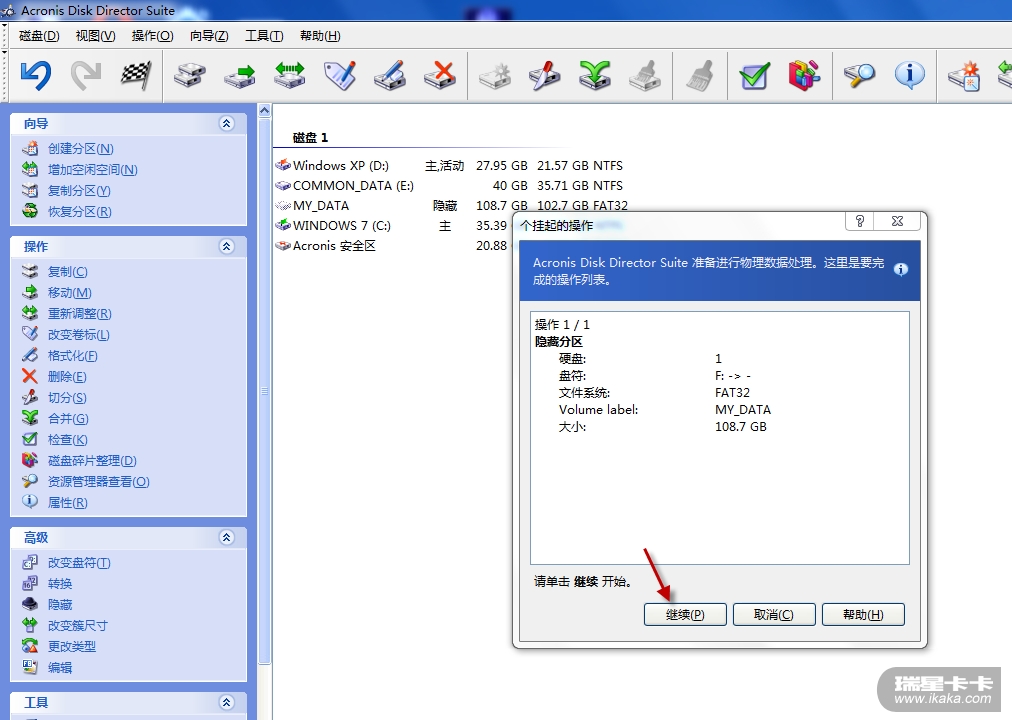Click 增加空闲空间(N) wizard link
1012x720 pixels.
tap(92, 170)
